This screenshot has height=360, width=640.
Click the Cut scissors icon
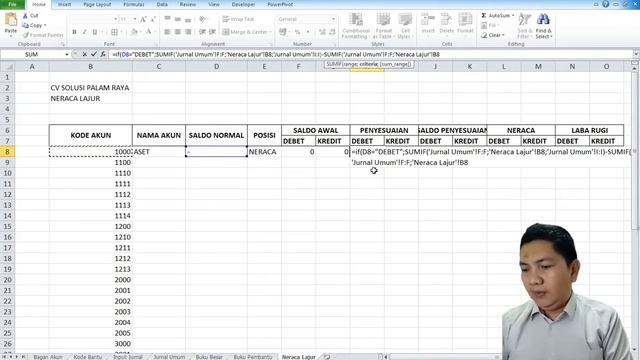pos(25,16)
